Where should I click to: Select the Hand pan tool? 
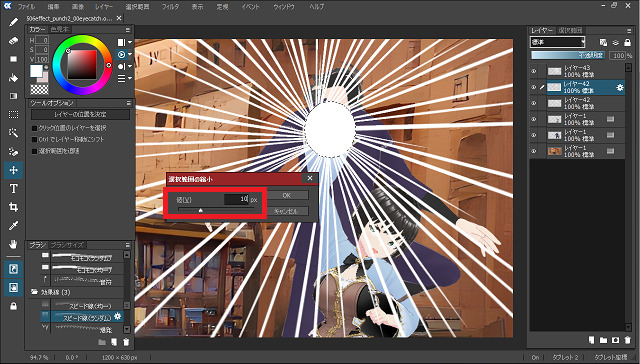point(13,244)
